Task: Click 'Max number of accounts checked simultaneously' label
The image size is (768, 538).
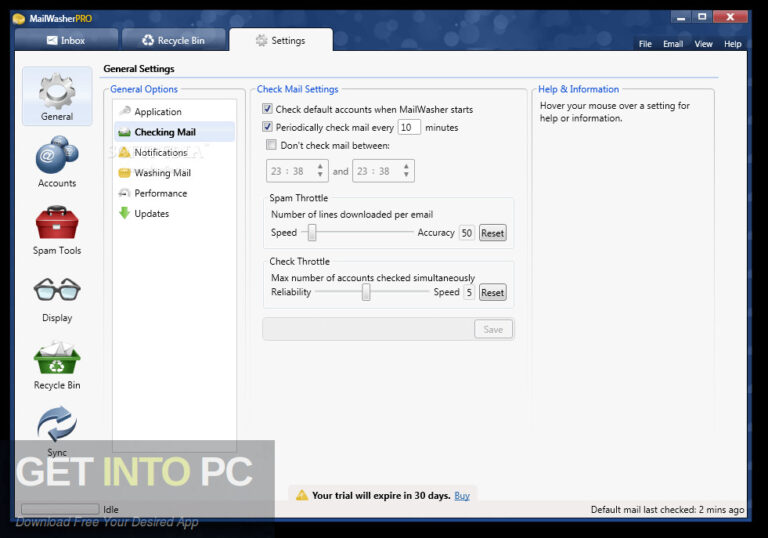Action: point(373,278)
